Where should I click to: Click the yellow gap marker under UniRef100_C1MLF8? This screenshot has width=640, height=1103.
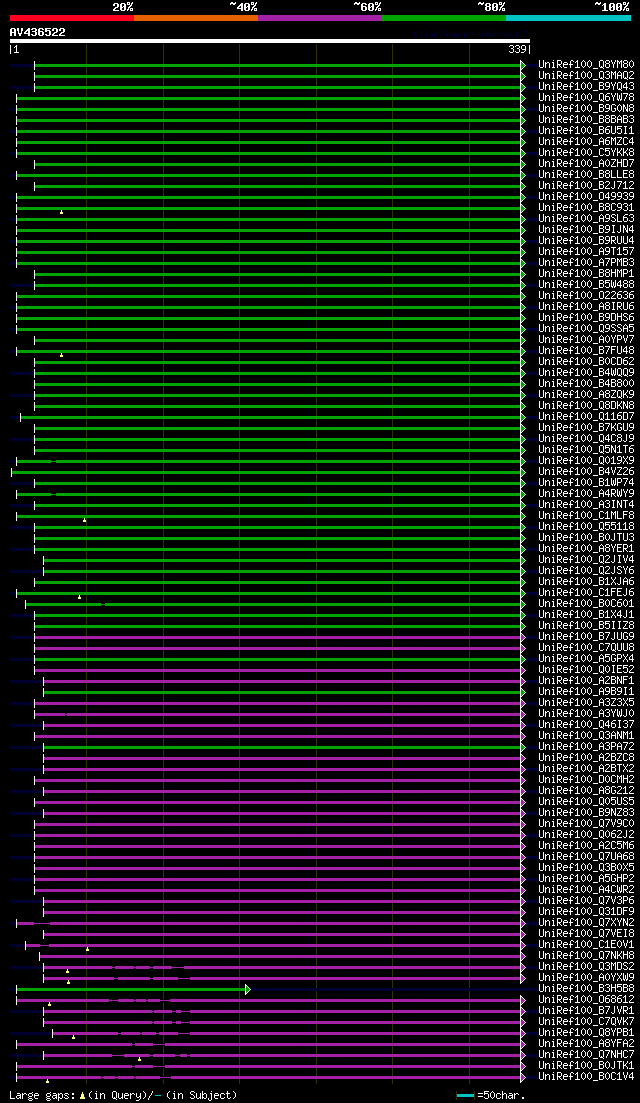tap(84, 520)
